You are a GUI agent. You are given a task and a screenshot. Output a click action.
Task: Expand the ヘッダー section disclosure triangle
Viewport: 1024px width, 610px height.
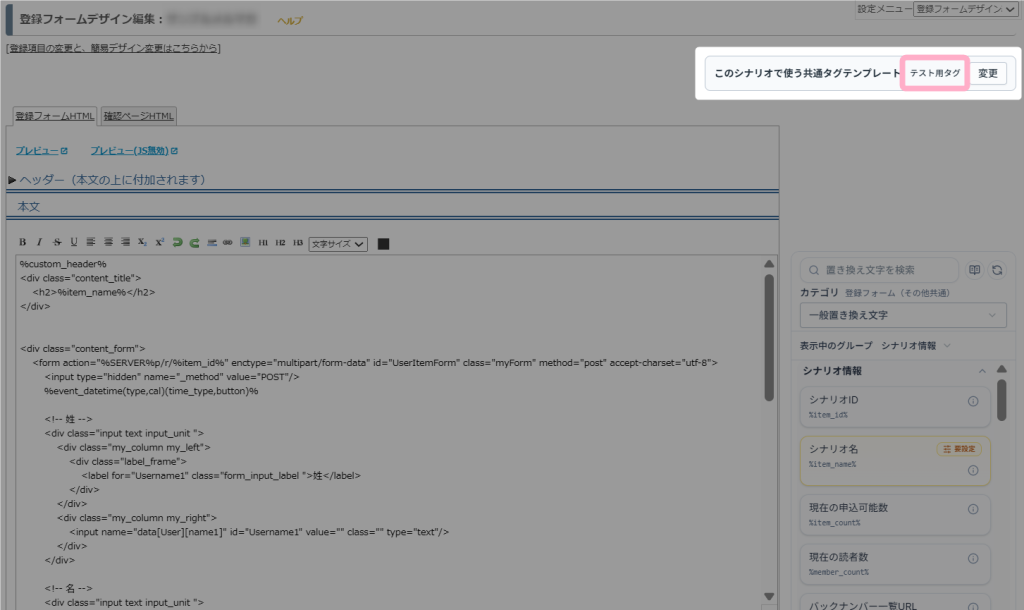(x=12, y=180)
